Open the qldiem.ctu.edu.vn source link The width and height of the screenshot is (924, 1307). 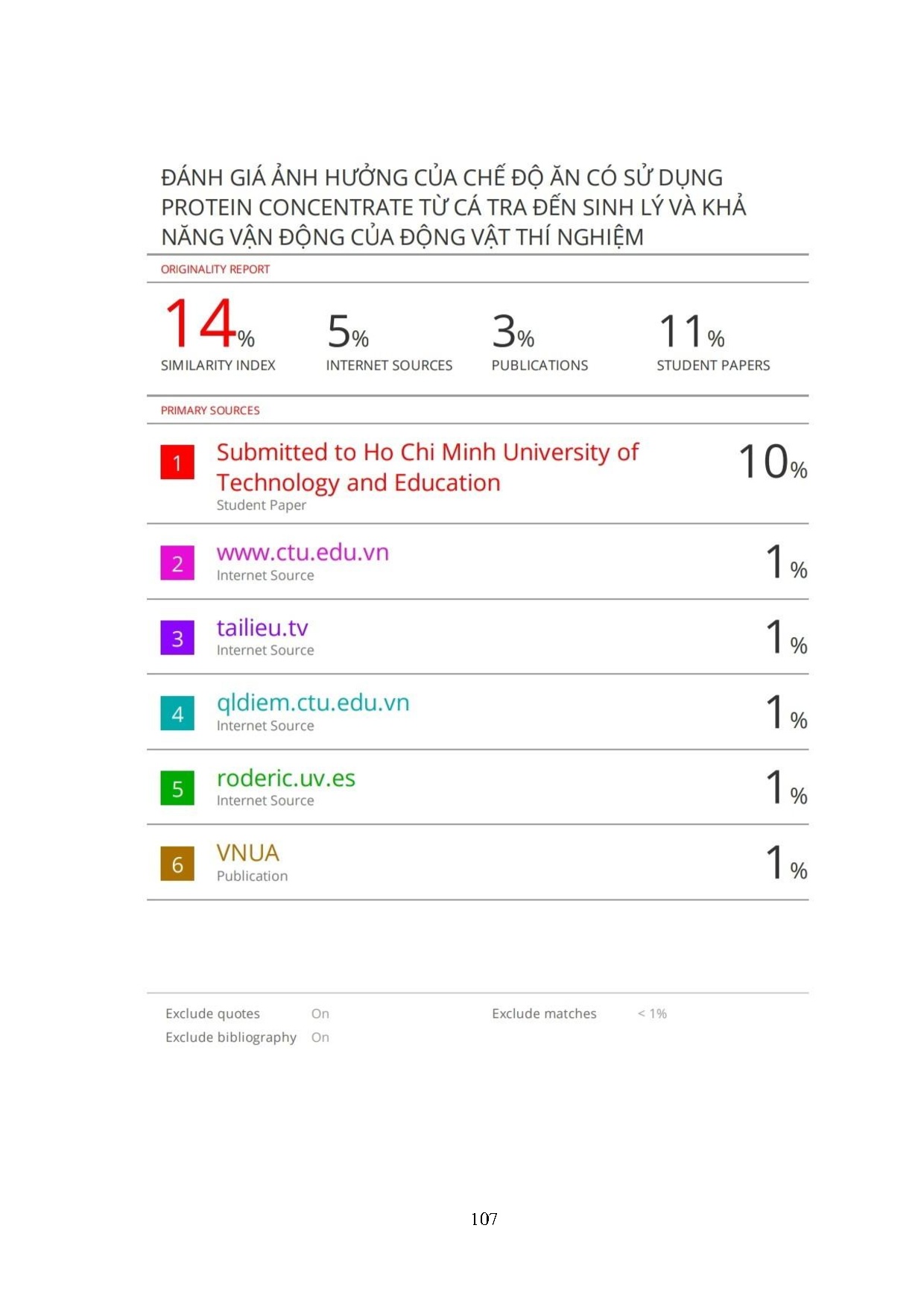point(313,703)
